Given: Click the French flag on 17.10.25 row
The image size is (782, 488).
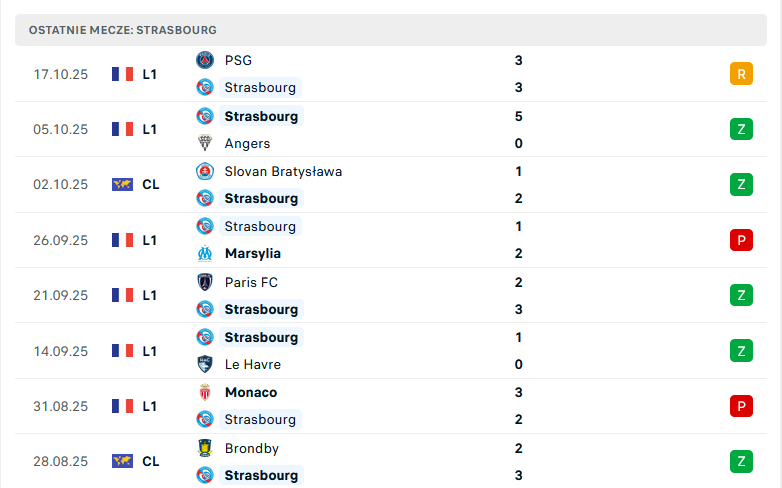Looking at the screenshot, I should [x=123, y=74].
